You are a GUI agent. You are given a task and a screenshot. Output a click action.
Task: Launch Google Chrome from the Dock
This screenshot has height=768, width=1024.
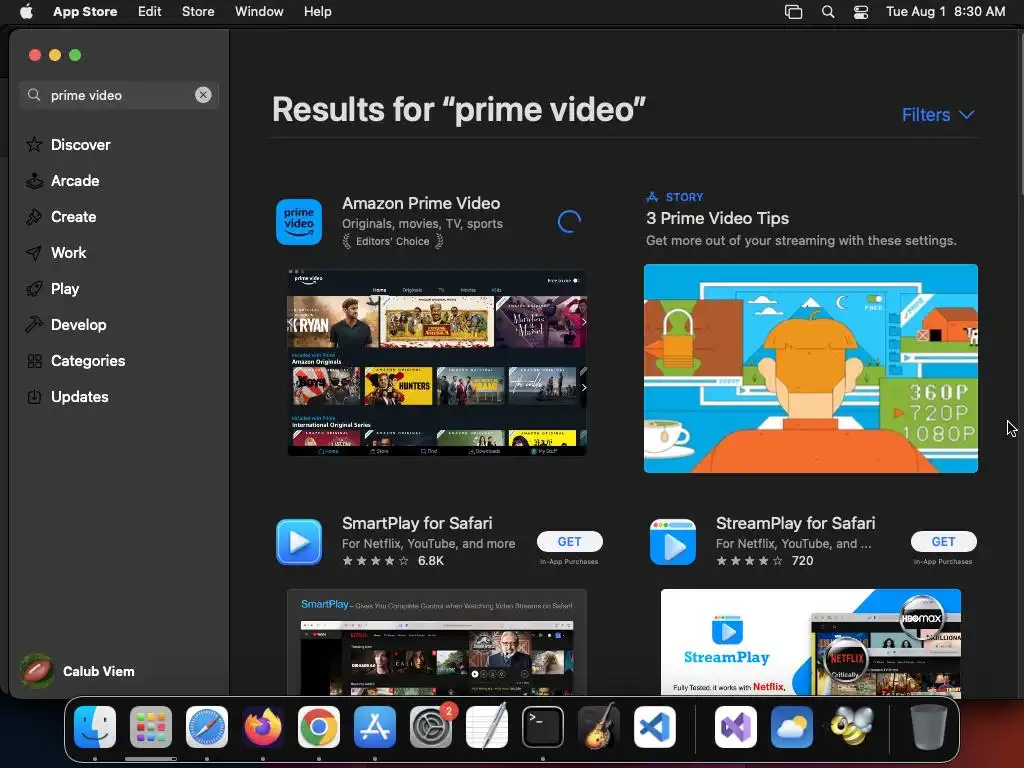point(319,727)
